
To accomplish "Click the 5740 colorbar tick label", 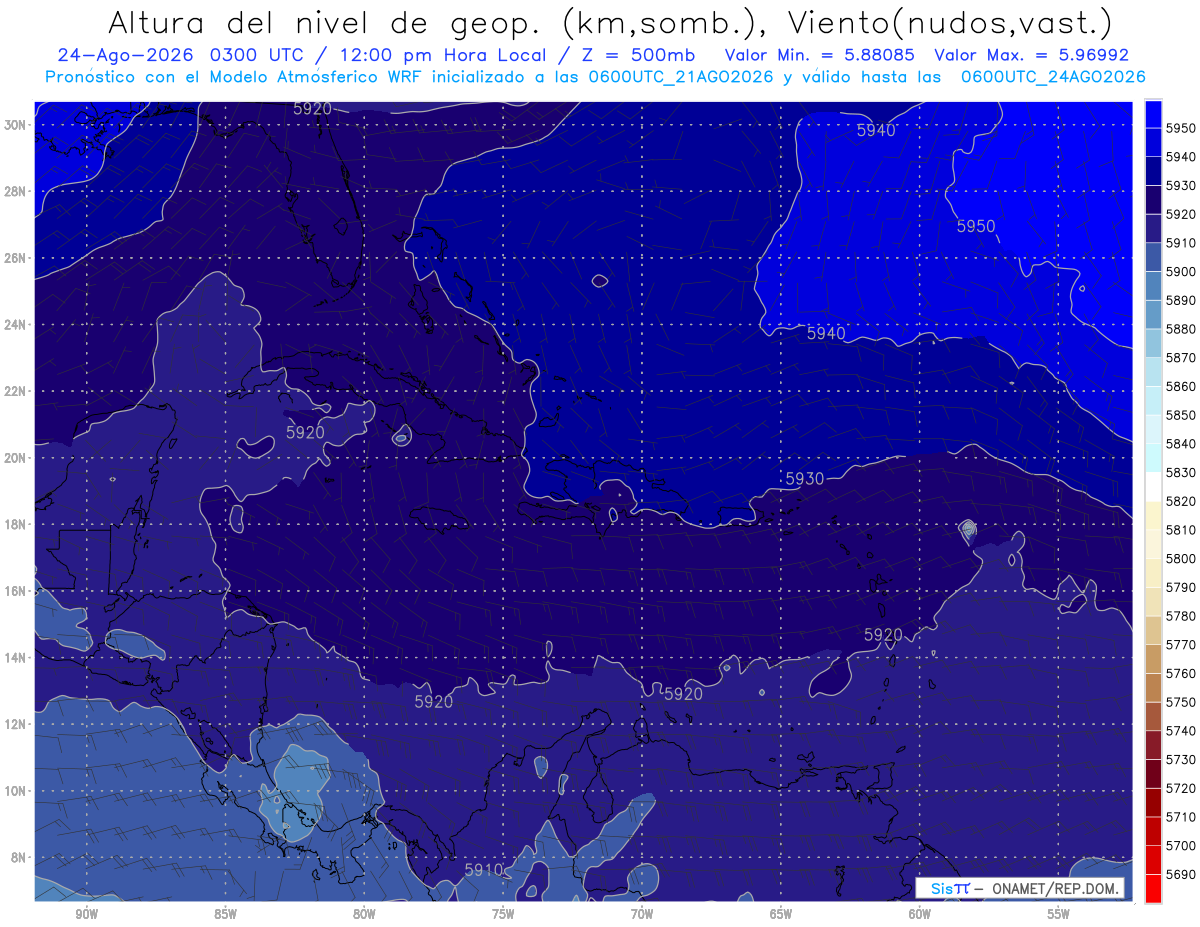I will pyautogui.click(x=1181, y=731).
